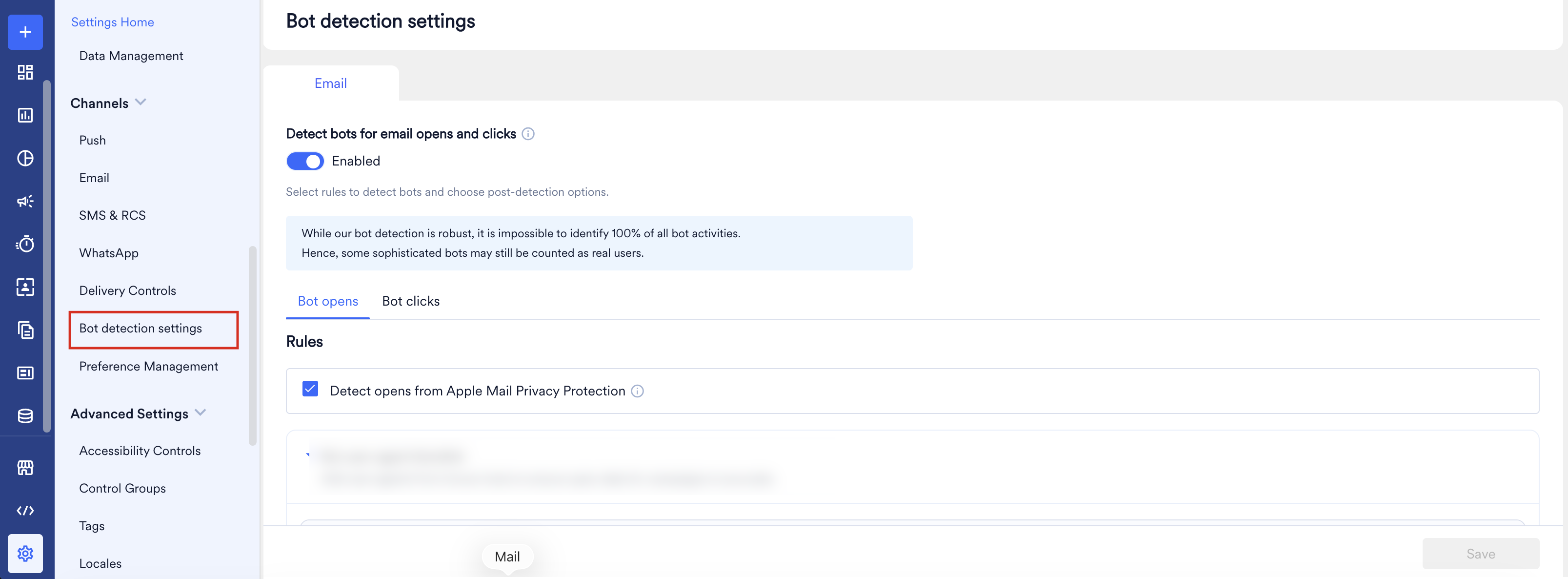
Task: Disable the bot detection Enabled toggle
Action: 305,161
